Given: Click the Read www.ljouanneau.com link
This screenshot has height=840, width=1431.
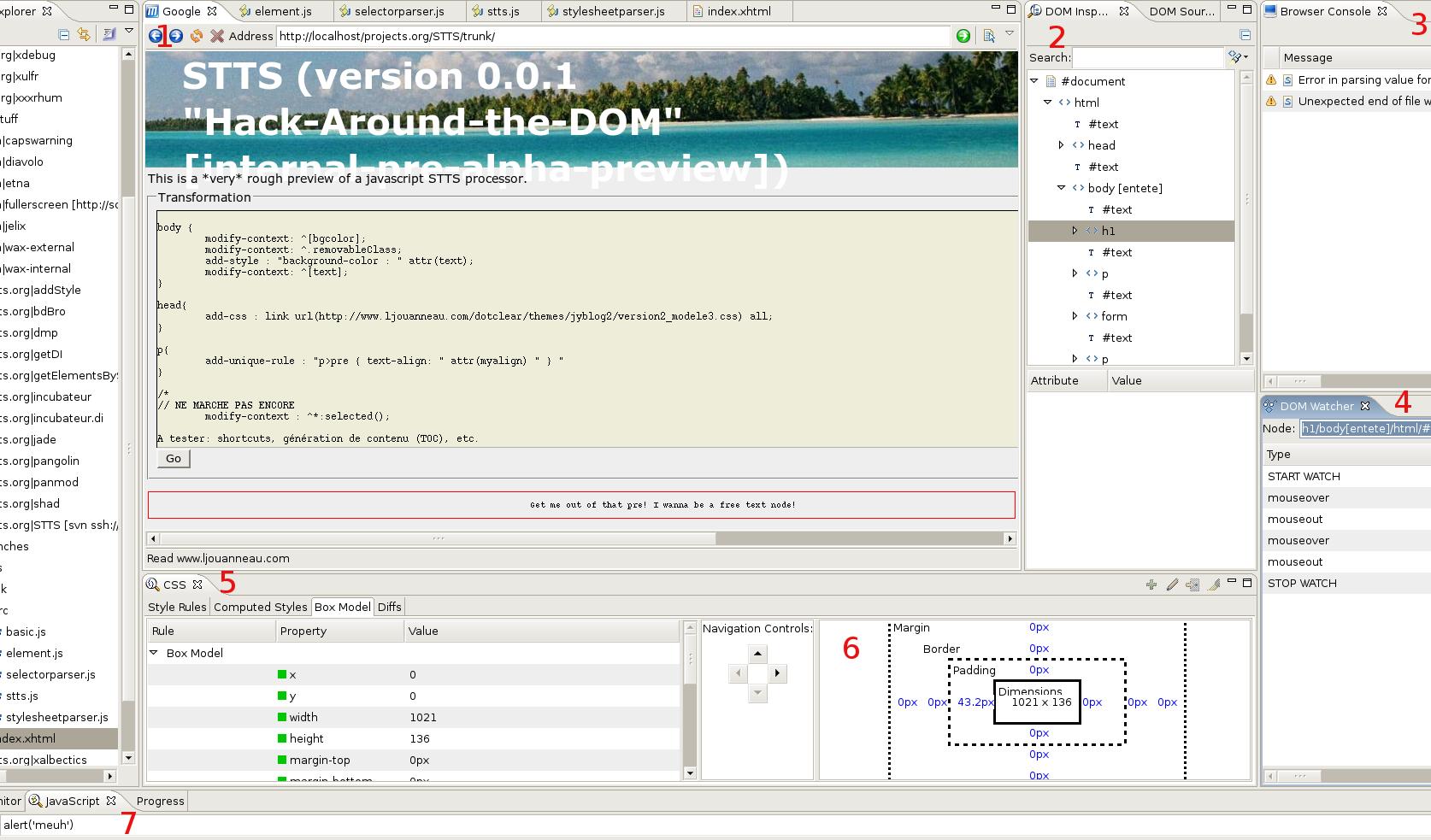Looking at the screenshot, I should [218, 558].
